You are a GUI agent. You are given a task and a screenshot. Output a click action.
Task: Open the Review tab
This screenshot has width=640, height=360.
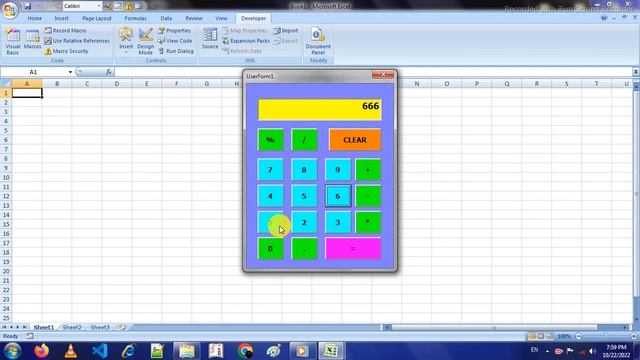point(194,18)
